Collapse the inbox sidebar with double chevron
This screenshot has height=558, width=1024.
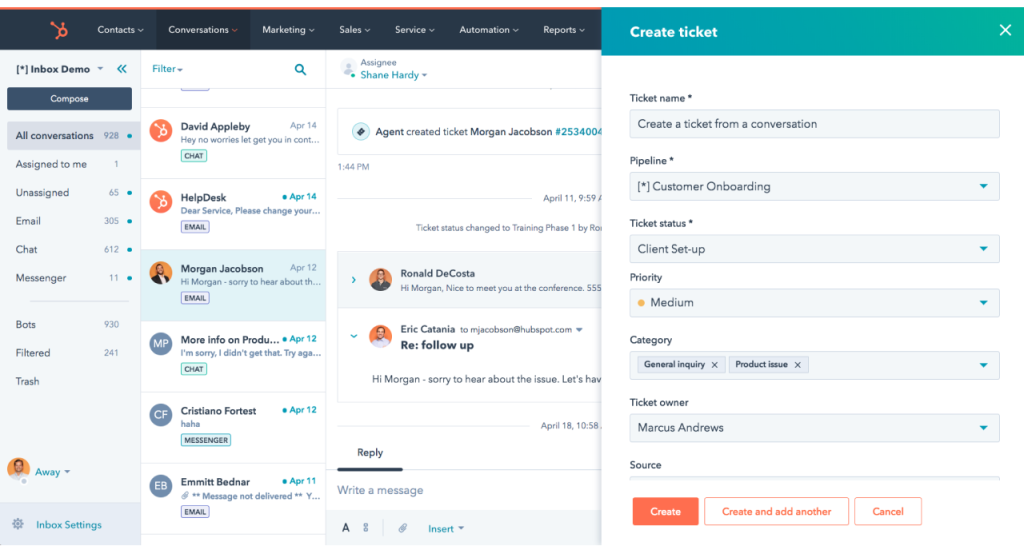122,69
